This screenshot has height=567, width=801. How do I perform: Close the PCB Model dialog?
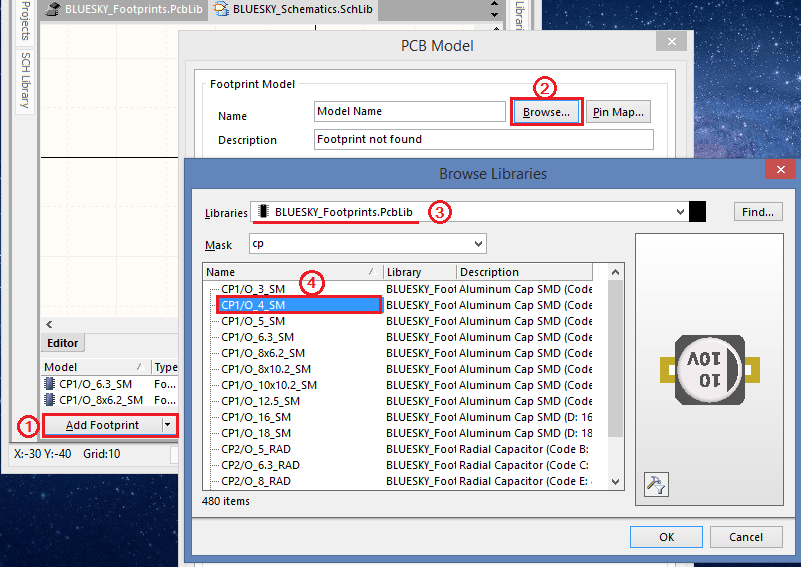tap(672, 41)
